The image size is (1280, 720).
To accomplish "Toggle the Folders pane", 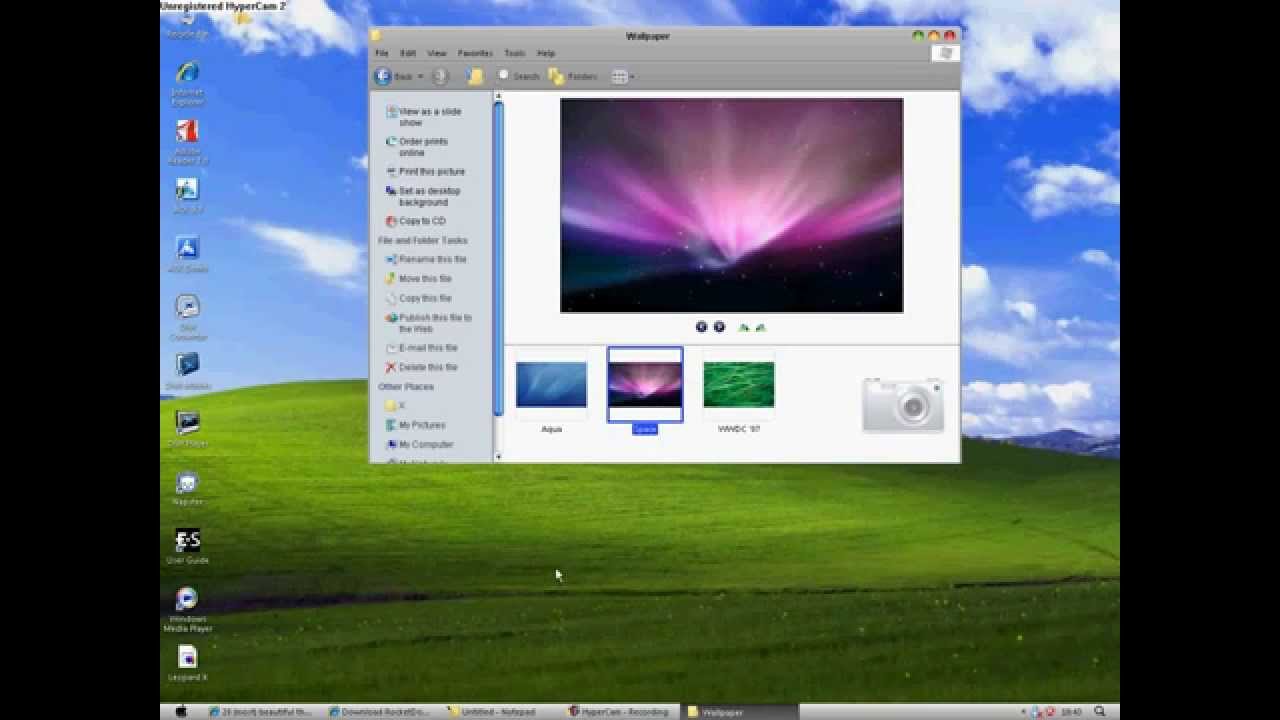I will 573,76.
